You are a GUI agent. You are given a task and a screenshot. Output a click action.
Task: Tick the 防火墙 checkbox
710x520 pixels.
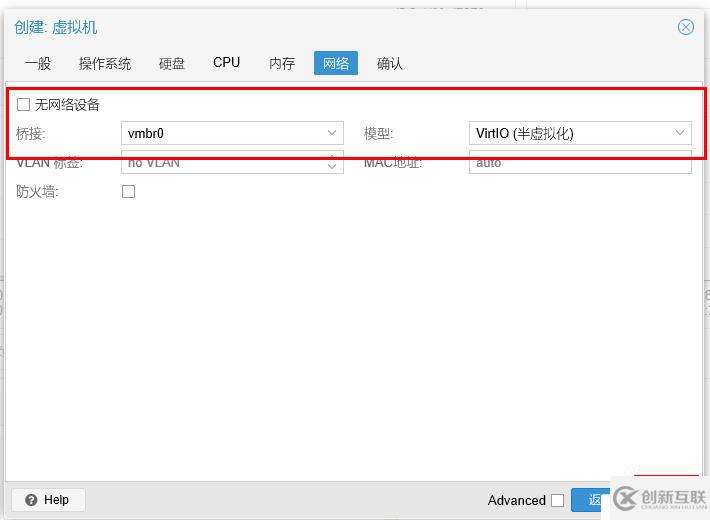tap(129, 192)
